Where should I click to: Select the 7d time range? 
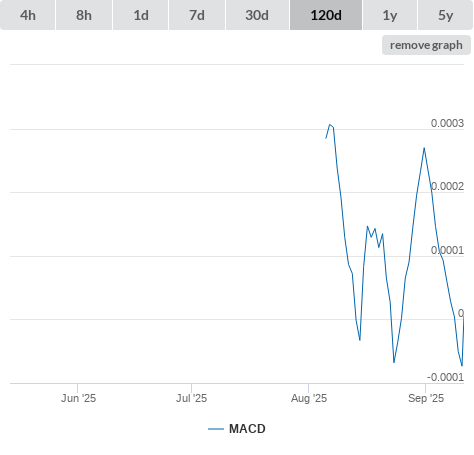[x=197, y=15]
